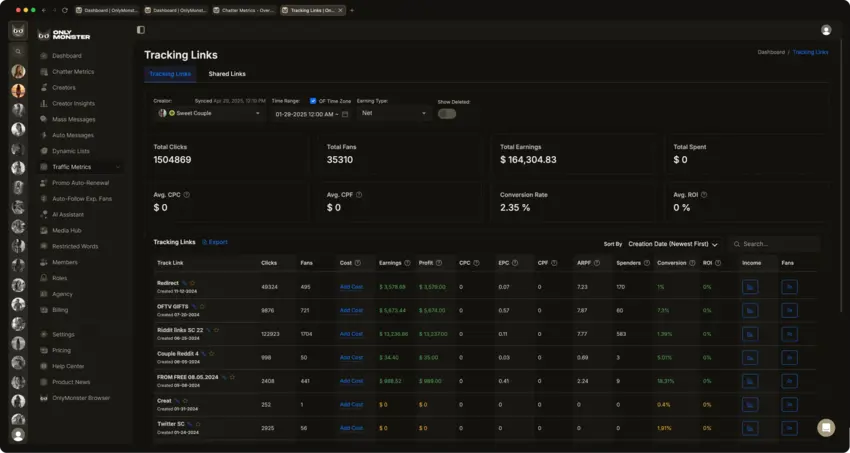
Task: Click the Avg. CPC help icon
Action: click(x=186, y=195)
